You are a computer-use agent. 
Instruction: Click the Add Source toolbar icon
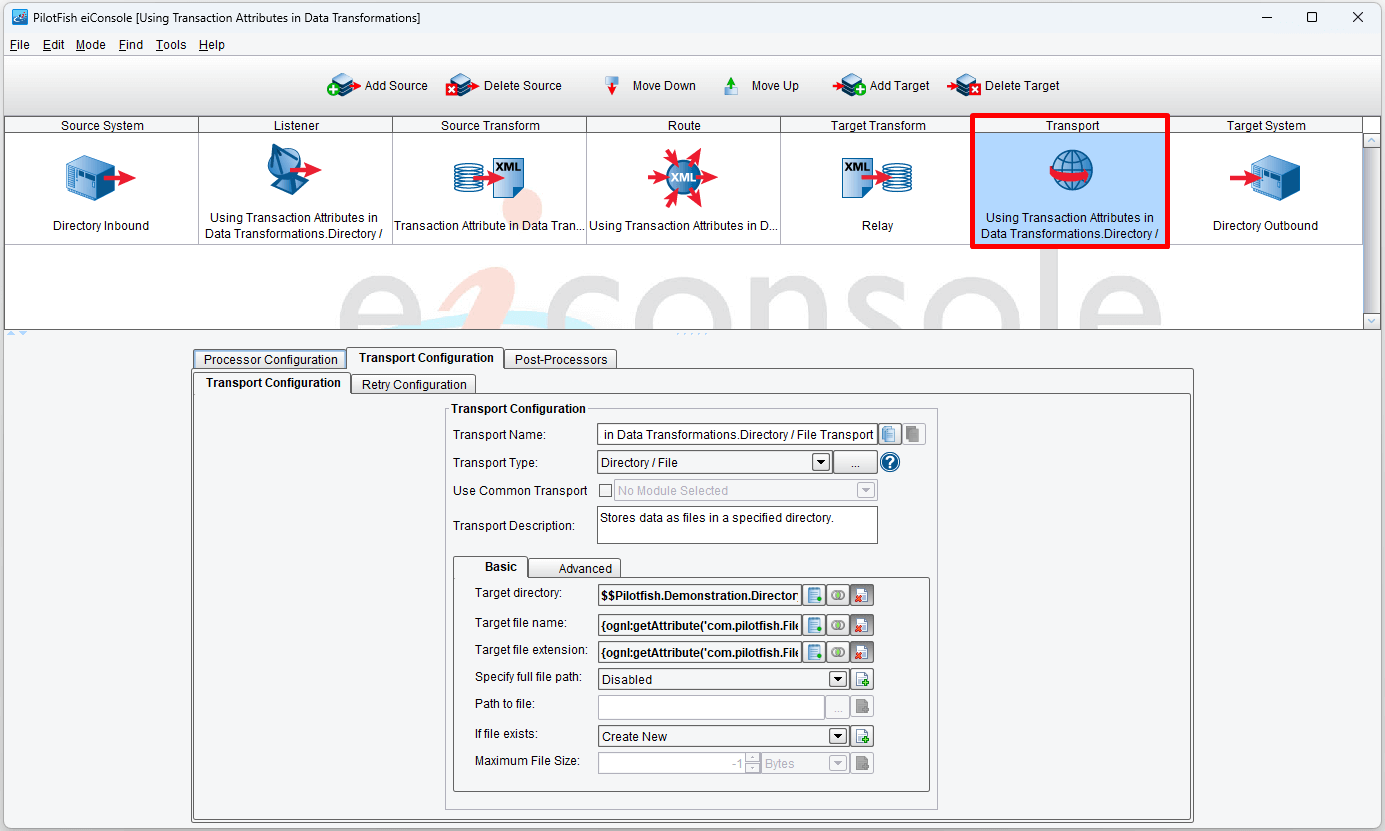coord(344,86)
